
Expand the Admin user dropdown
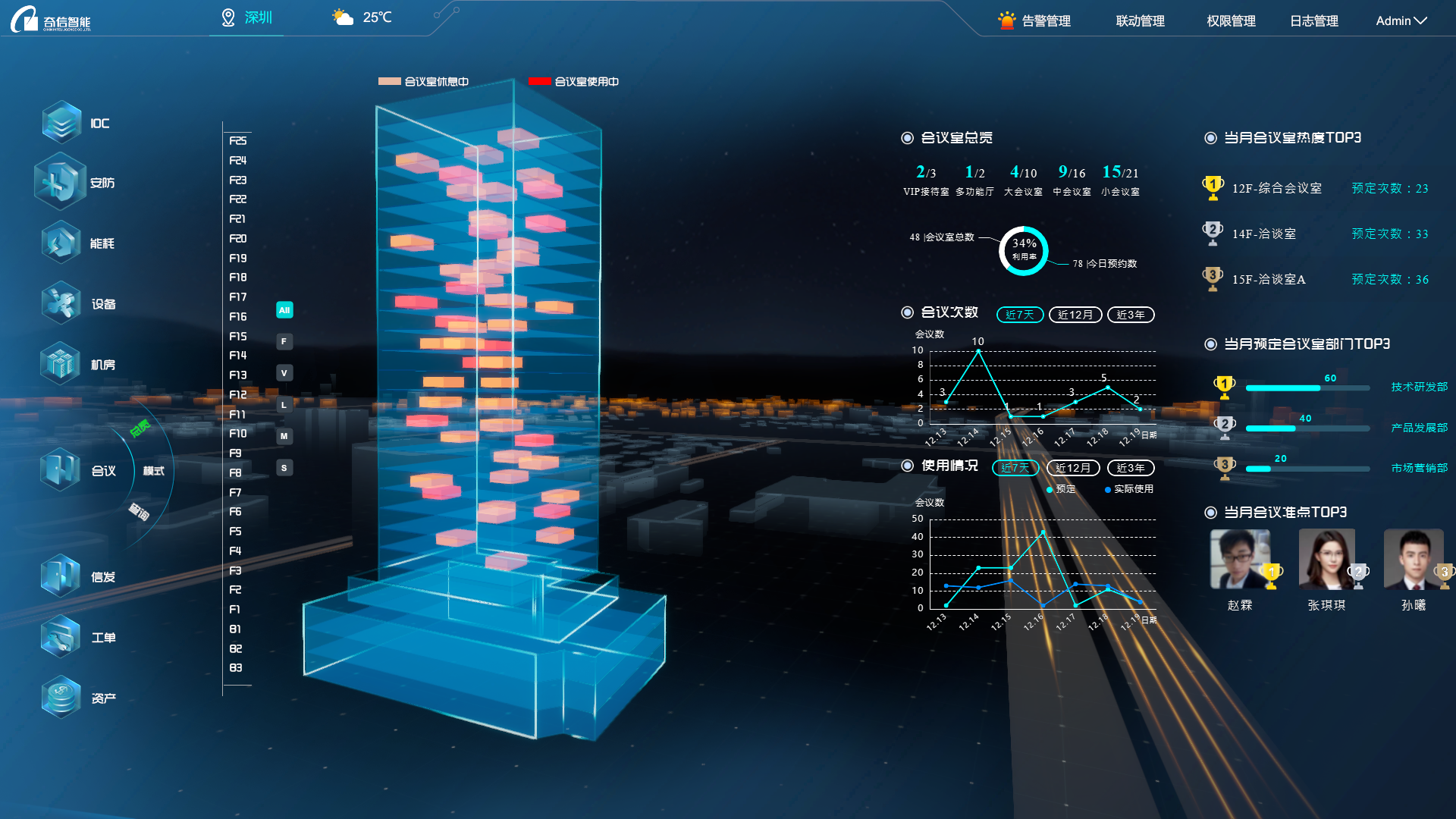[1401, 21]
